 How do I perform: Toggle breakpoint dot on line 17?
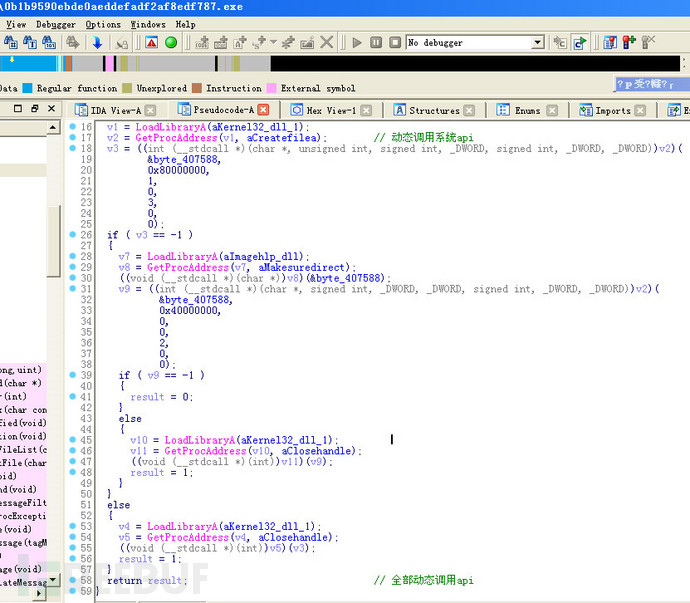click(x=73, y=137)
